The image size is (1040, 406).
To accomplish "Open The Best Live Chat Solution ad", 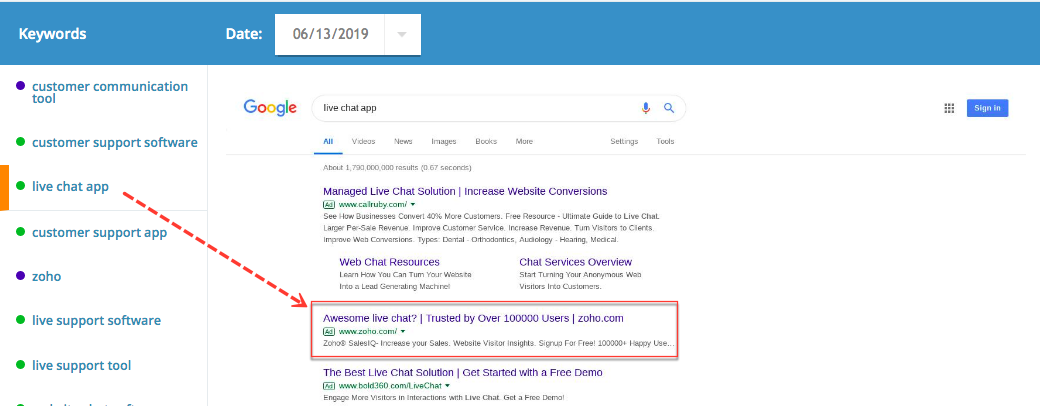I will pyautogui.click(x=463, y=373).
